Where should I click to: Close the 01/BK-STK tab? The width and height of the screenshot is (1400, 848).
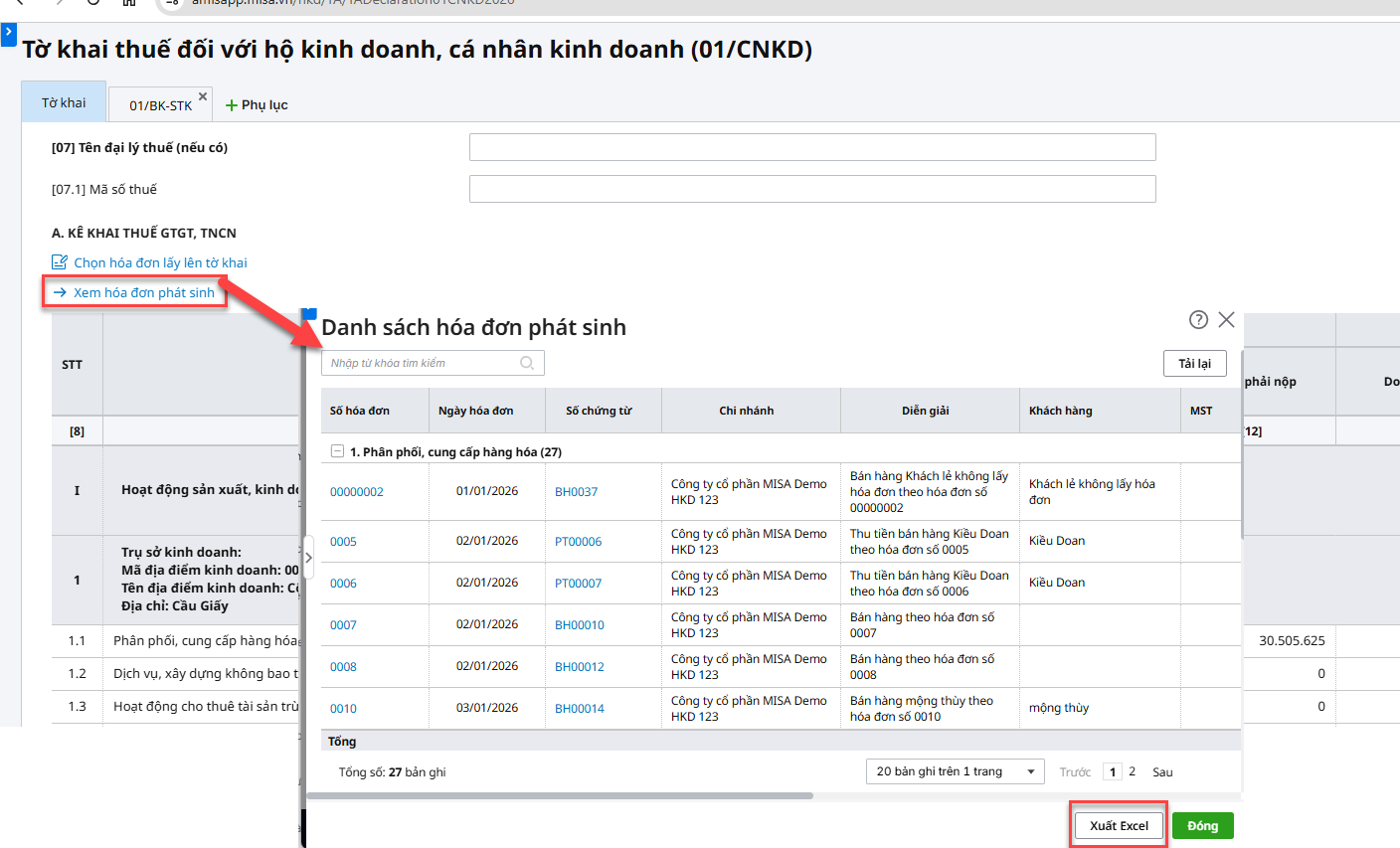203,96
